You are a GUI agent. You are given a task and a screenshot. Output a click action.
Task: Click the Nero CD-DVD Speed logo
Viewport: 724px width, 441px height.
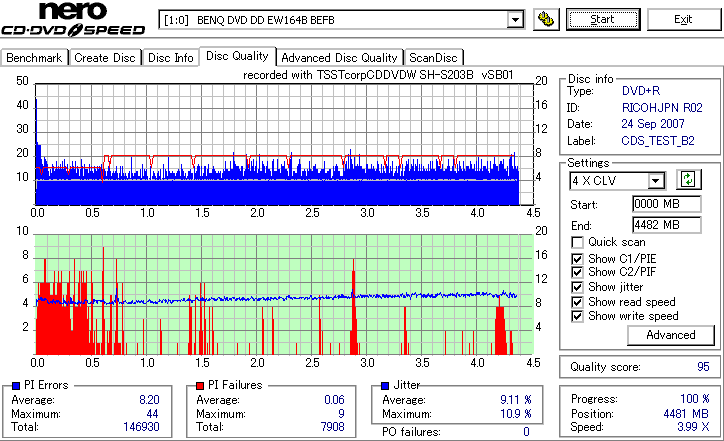73,19
